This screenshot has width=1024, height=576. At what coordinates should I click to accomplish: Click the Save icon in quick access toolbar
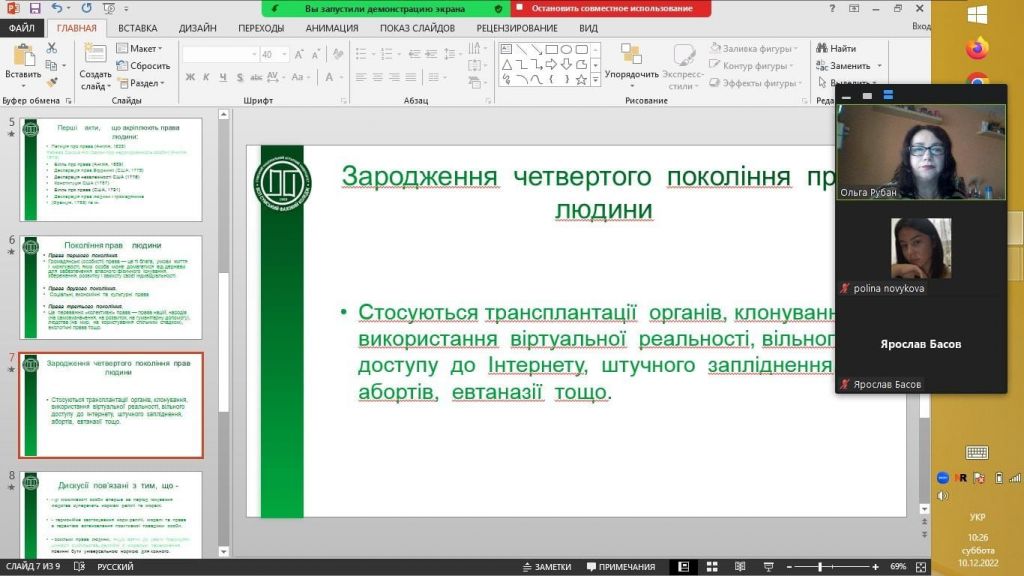(x=35, y=8)
